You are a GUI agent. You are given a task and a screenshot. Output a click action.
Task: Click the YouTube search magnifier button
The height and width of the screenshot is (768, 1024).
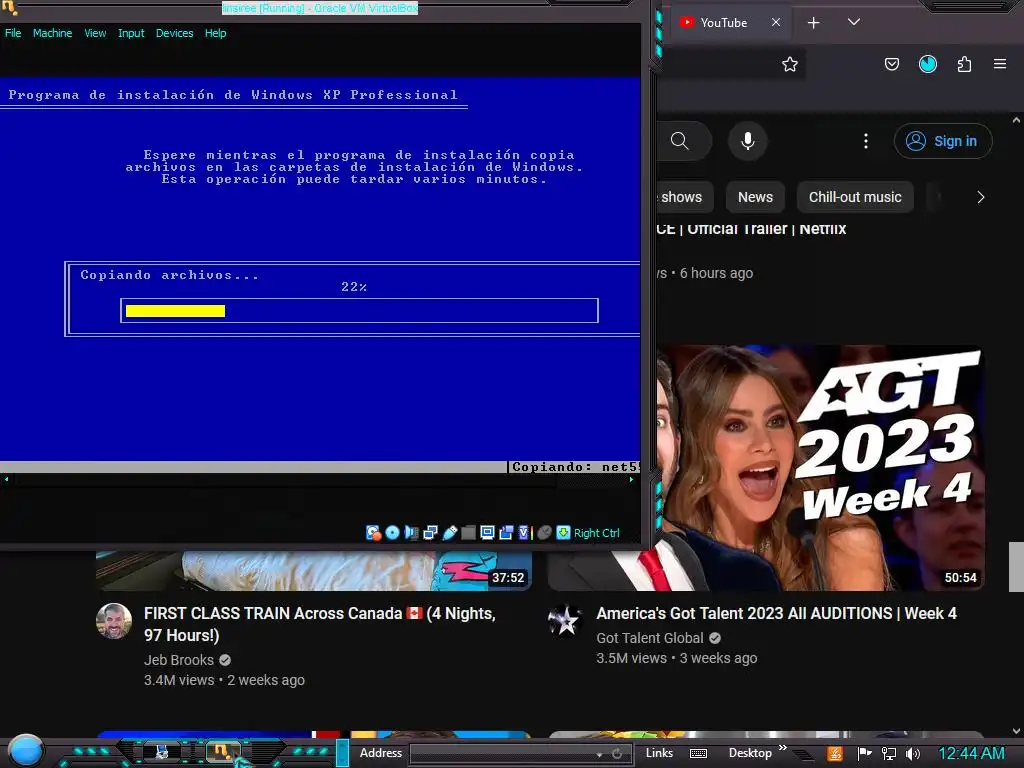tap(680, 141)
